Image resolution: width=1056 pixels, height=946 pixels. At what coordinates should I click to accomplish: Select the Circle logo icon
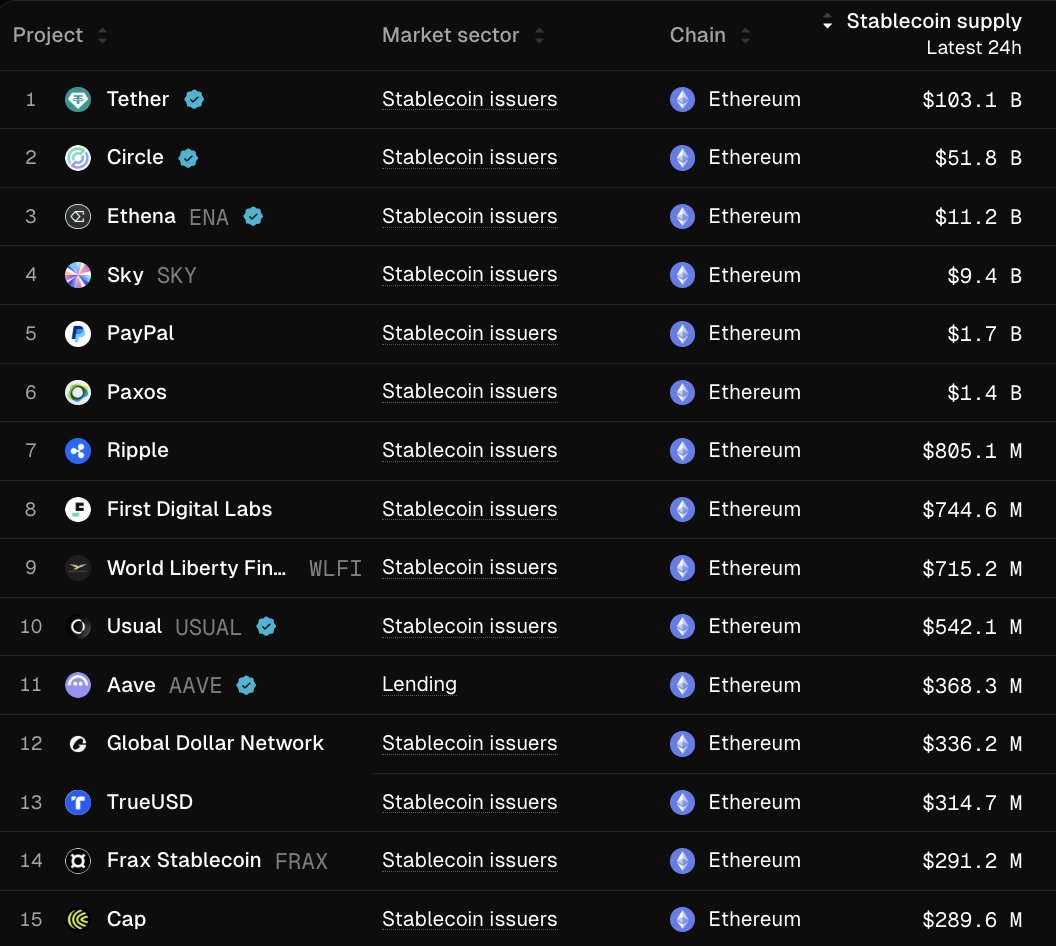[x=78, y=157]
